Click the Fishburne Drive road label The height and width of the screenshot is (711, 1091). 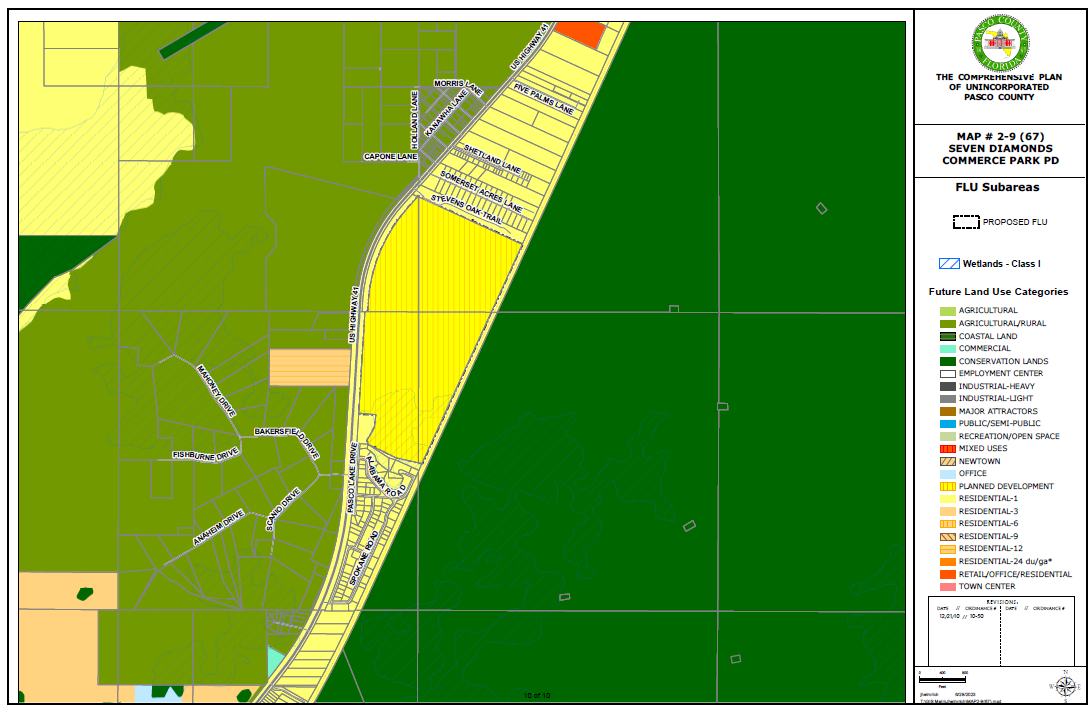click(x=206, y=455)
